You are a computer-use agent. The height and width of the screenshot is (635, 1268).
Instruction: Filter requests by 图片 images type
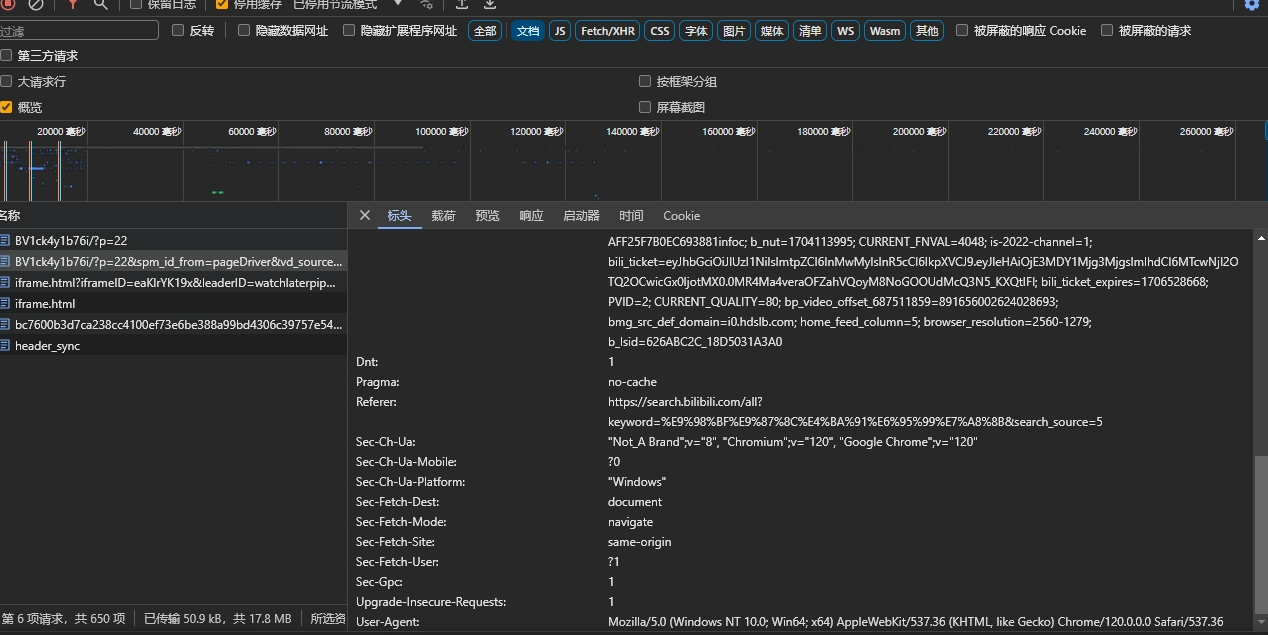[x=734, y=31]
